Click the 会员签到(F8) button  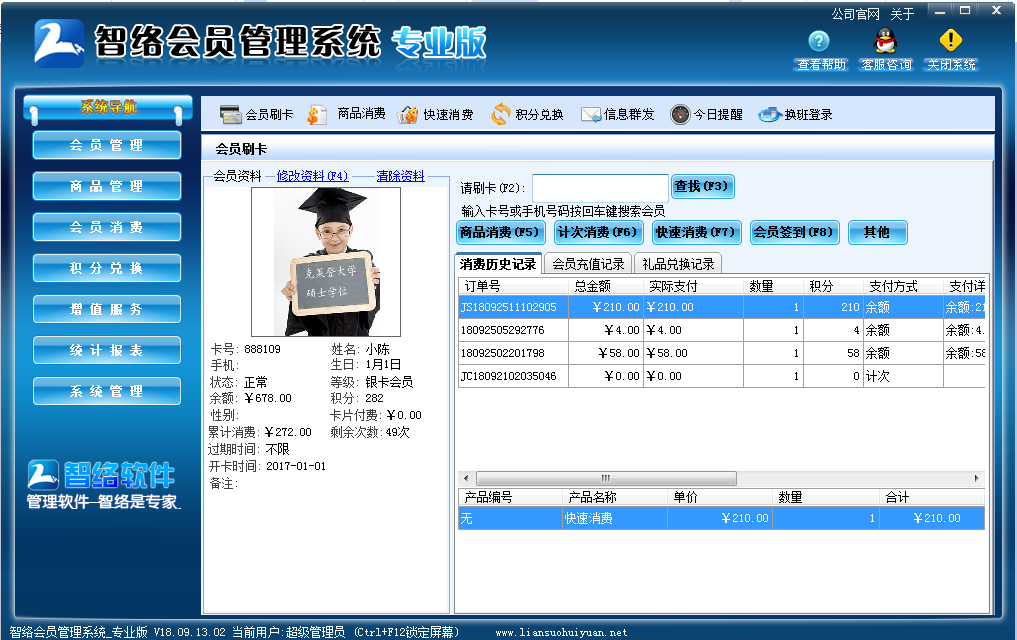794,230
